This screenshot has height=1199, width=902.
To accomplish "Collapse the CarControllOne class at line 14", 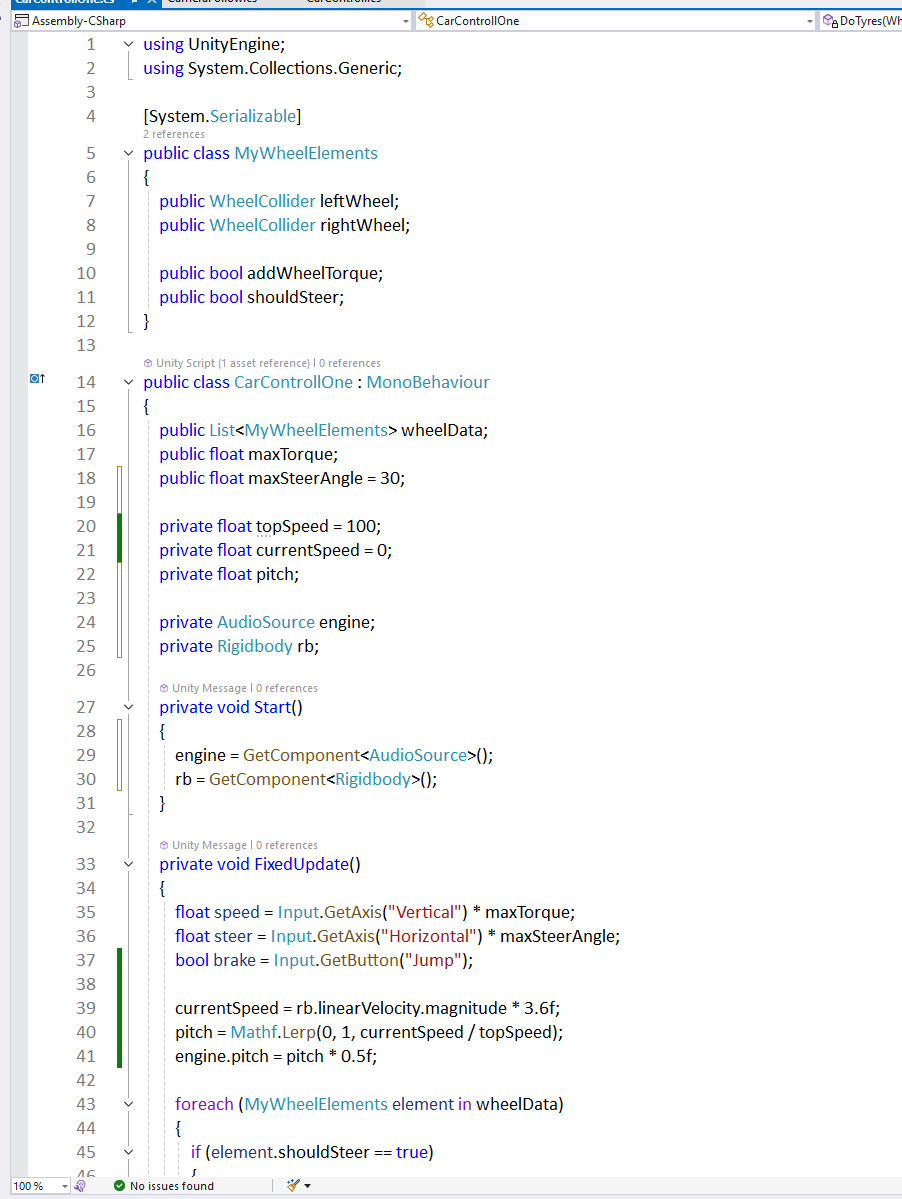I will pyautogui.click(x=128, y=382).
